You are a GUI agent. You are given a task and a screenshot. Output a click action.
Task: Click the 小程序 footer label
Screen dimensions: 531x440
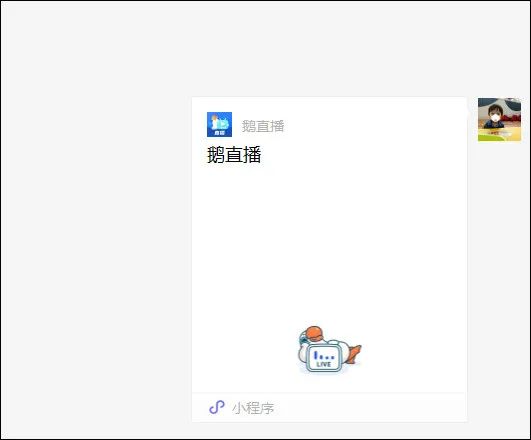tap(253, 408)
